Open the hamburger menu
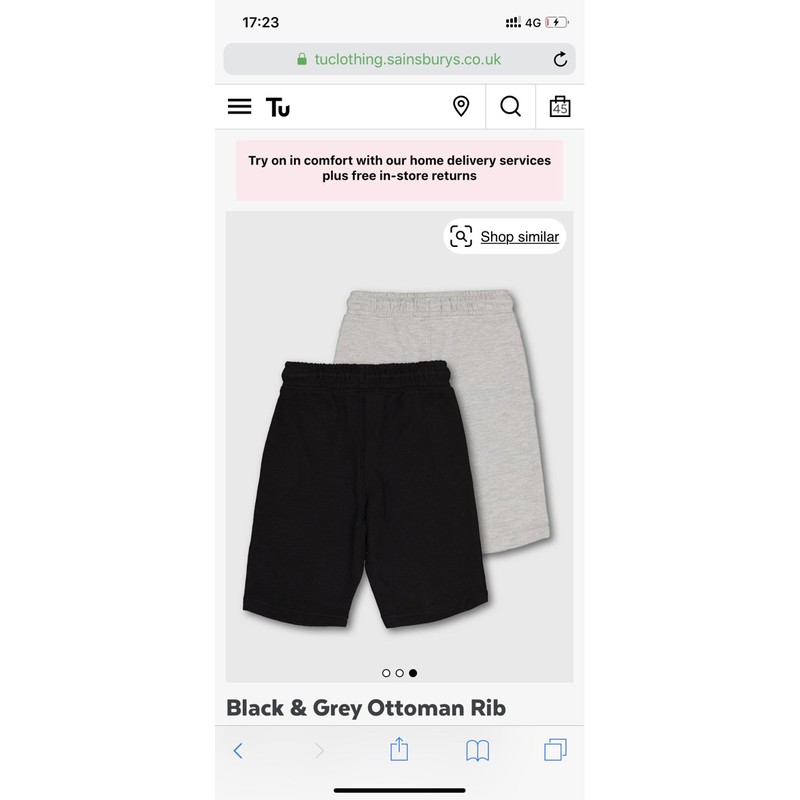Viewport: 800px width, 800px height. [x=239, y=107]
